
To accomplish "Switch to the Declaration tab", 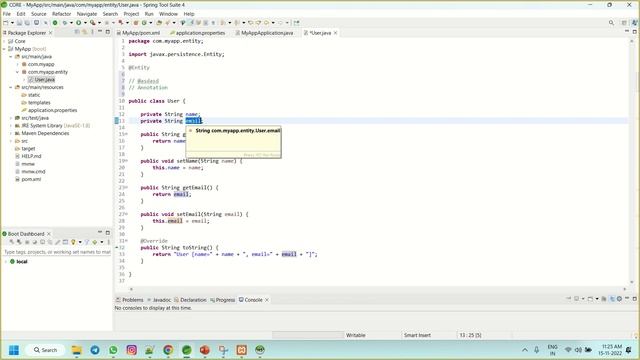I will pos(190,300).
